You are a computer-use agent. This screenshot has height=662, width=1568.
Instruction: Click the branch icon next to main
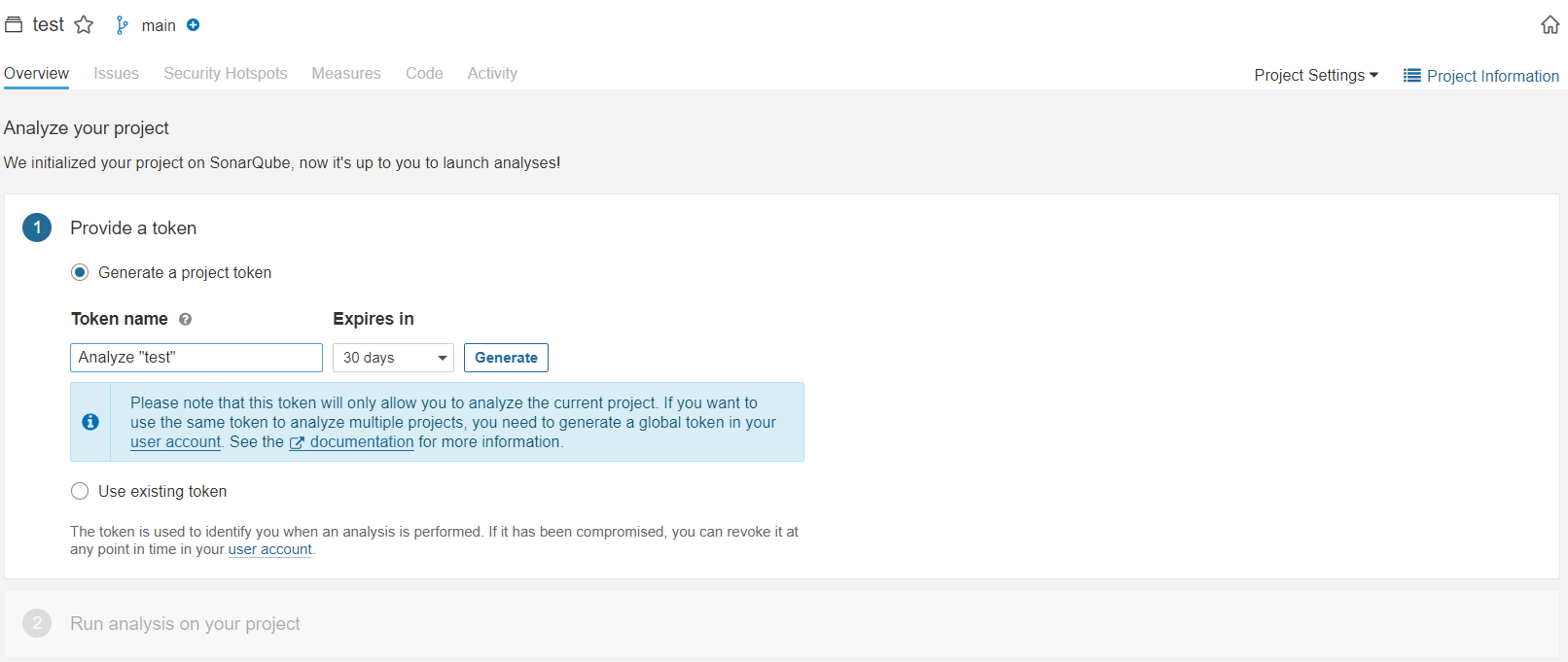click(122, 25)
